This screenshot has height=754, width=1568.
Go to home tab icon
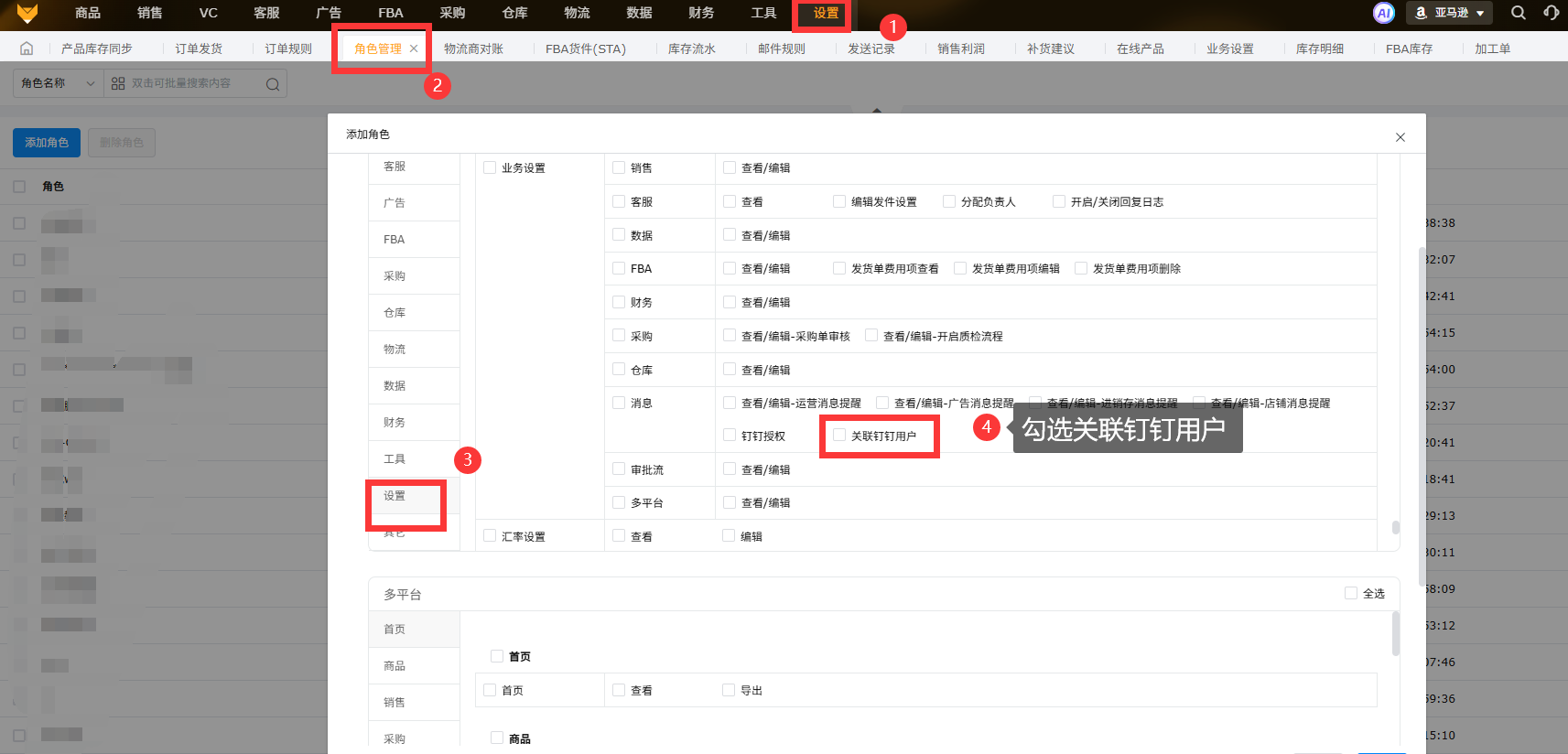pos(27,48)
